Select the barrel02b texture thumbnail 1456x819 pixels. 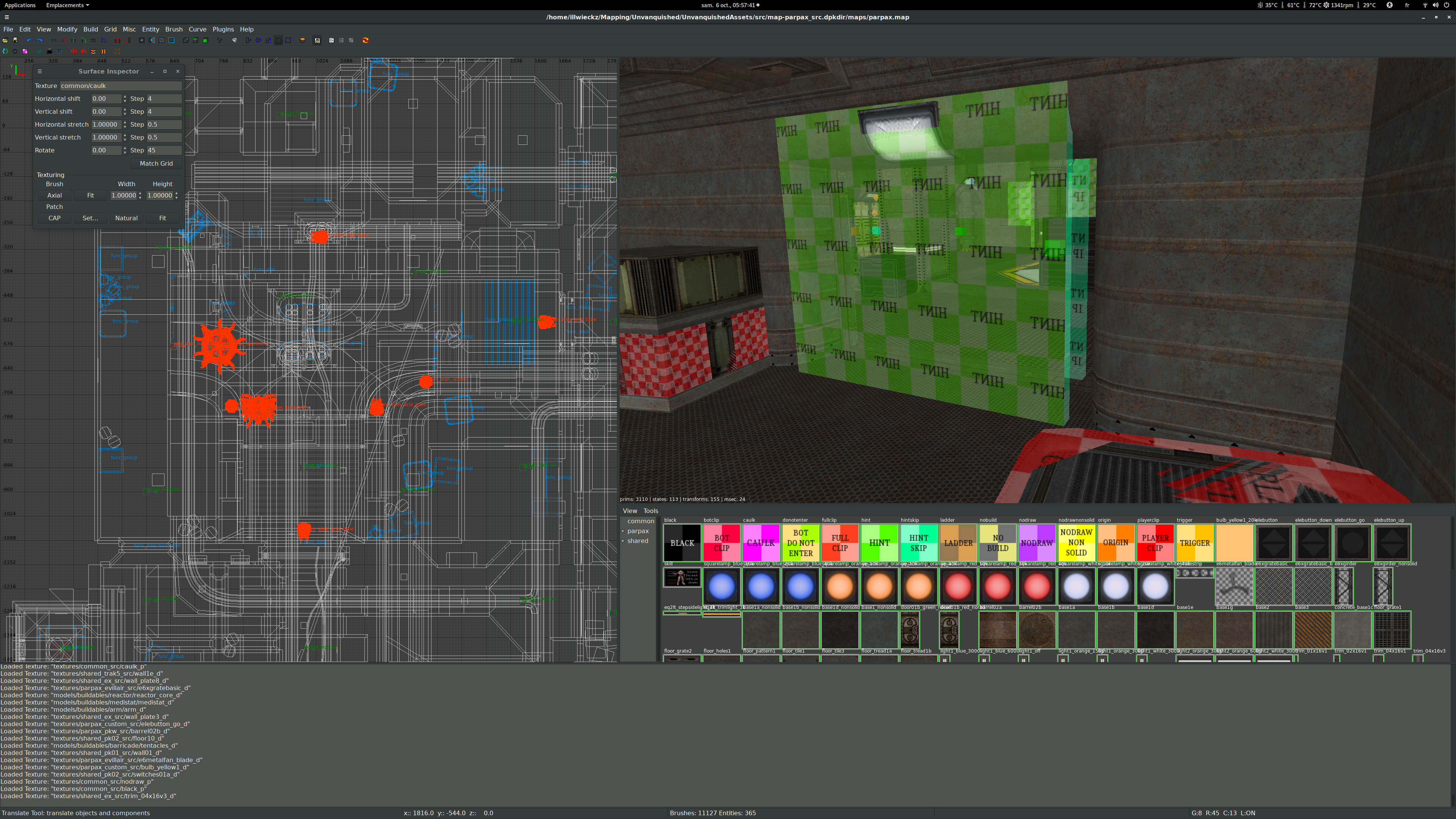1037,630
